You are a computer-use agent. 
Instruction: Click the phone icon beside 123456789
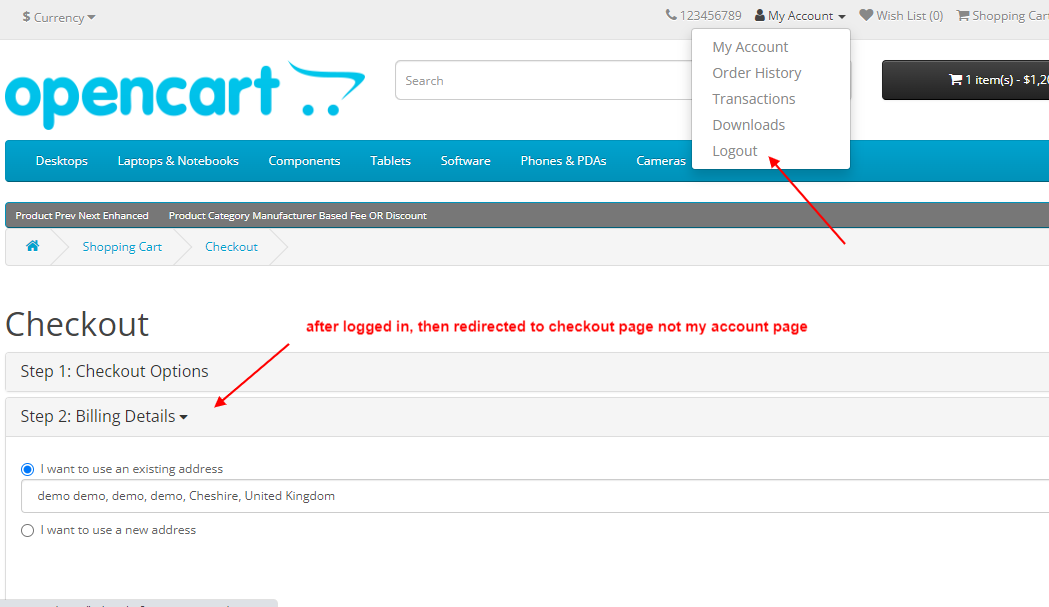671,15
